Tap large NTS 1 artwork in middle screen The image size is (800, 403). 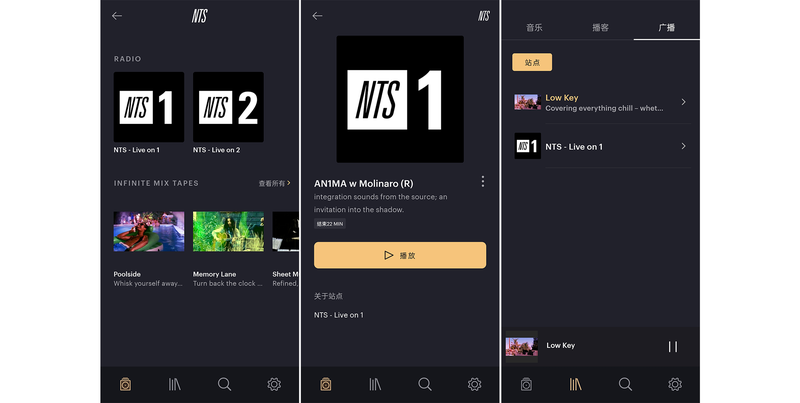coord(400,99)
